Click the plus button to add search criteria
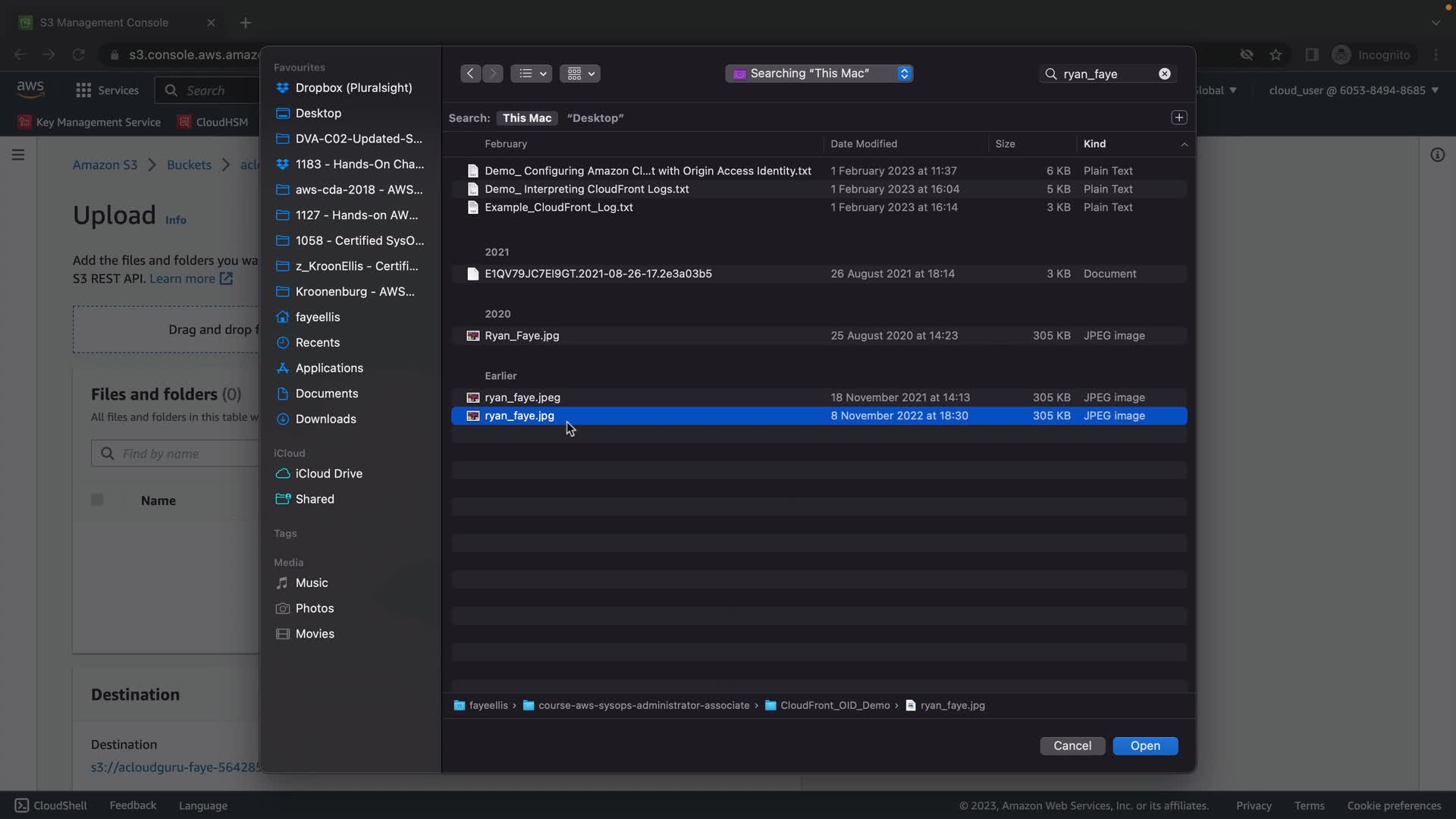Image resolution: width=1456 pixels, height=819 pixels. (x=1178, y=118)
